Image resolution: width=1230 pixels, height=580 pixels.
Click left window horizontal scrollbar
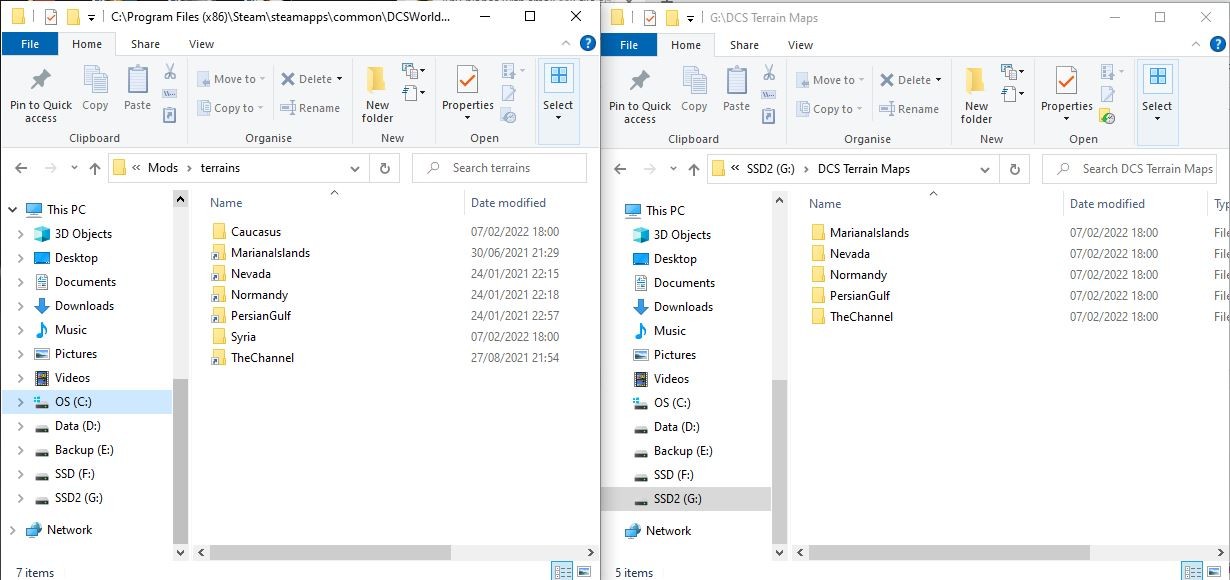coord(330,552)
